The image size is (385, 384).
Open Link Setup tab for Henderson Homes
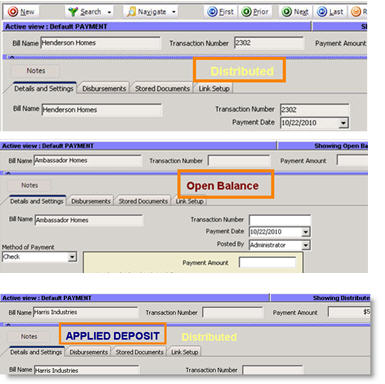pos(214,89)
